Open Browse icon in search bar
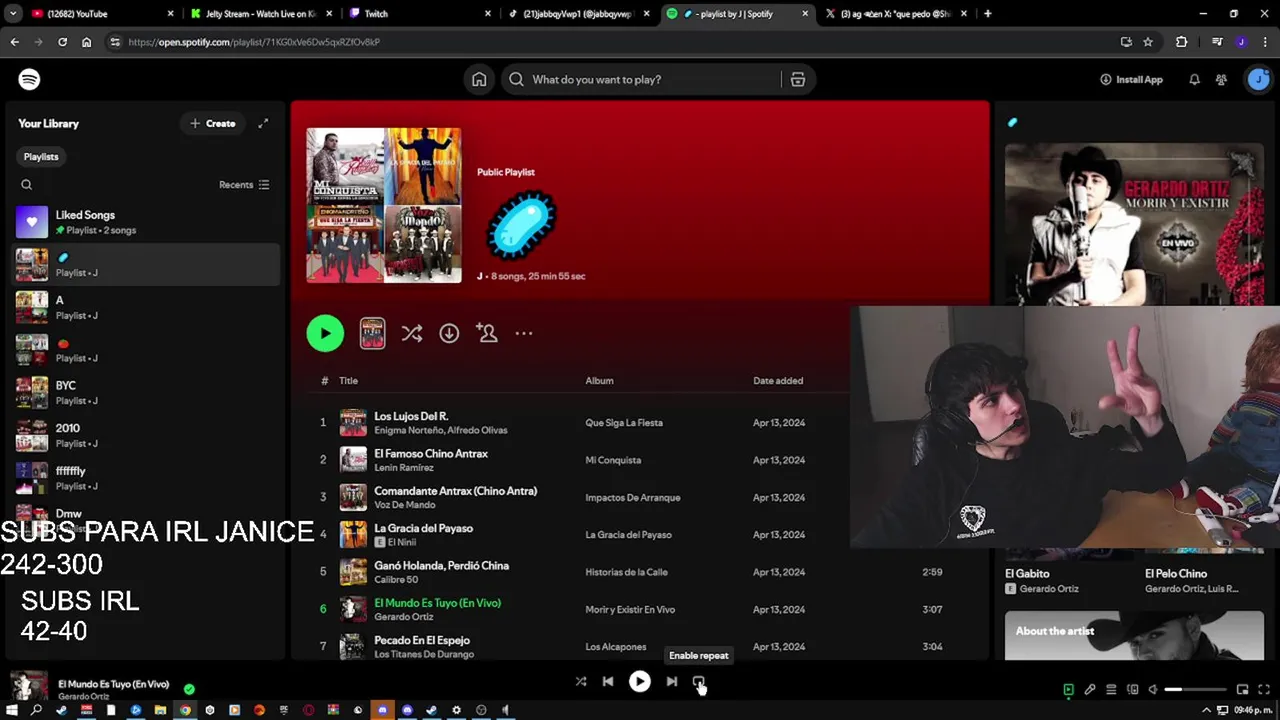Viewport: 1280px width, 720px height. 798,80
